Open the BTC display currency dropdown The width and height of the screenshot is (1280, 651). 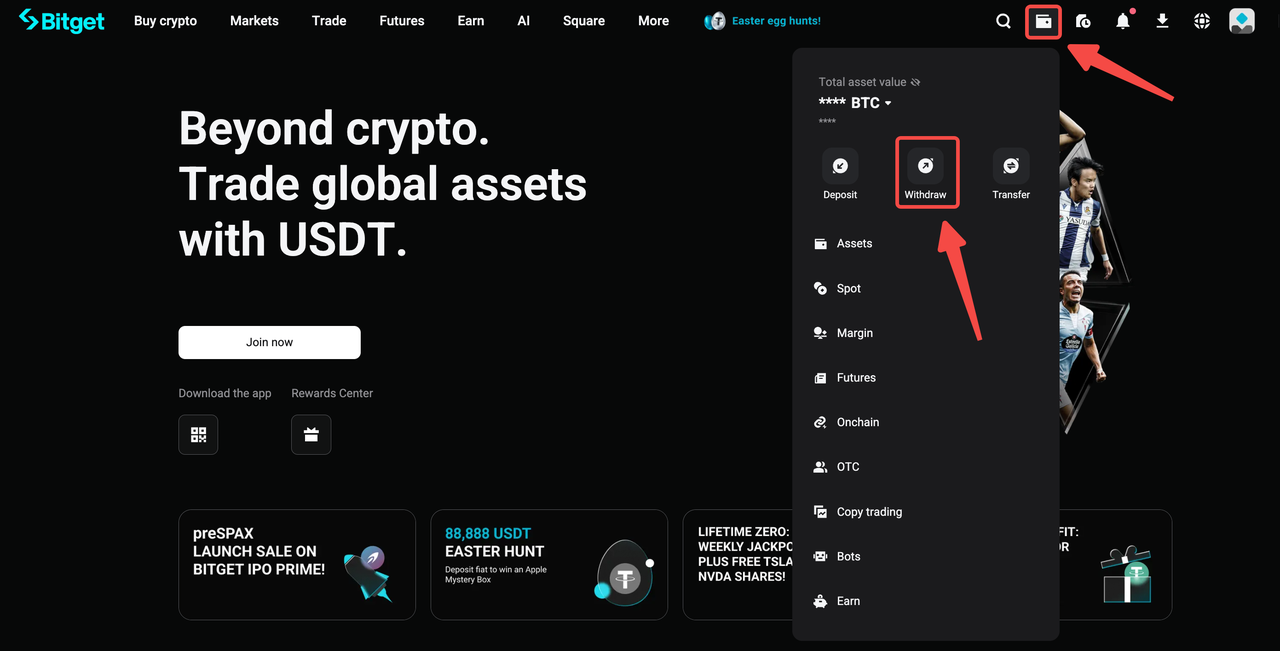[866, 102]
